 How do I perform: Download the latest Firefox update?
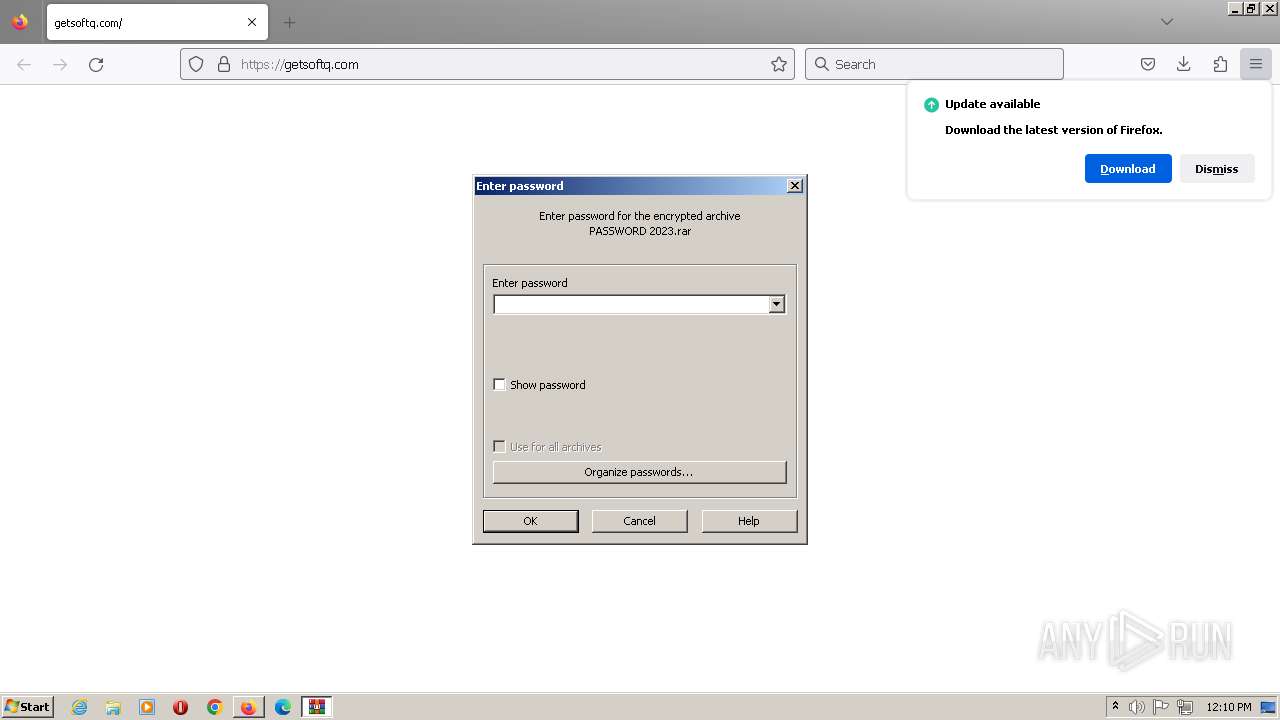[1128, 169]
